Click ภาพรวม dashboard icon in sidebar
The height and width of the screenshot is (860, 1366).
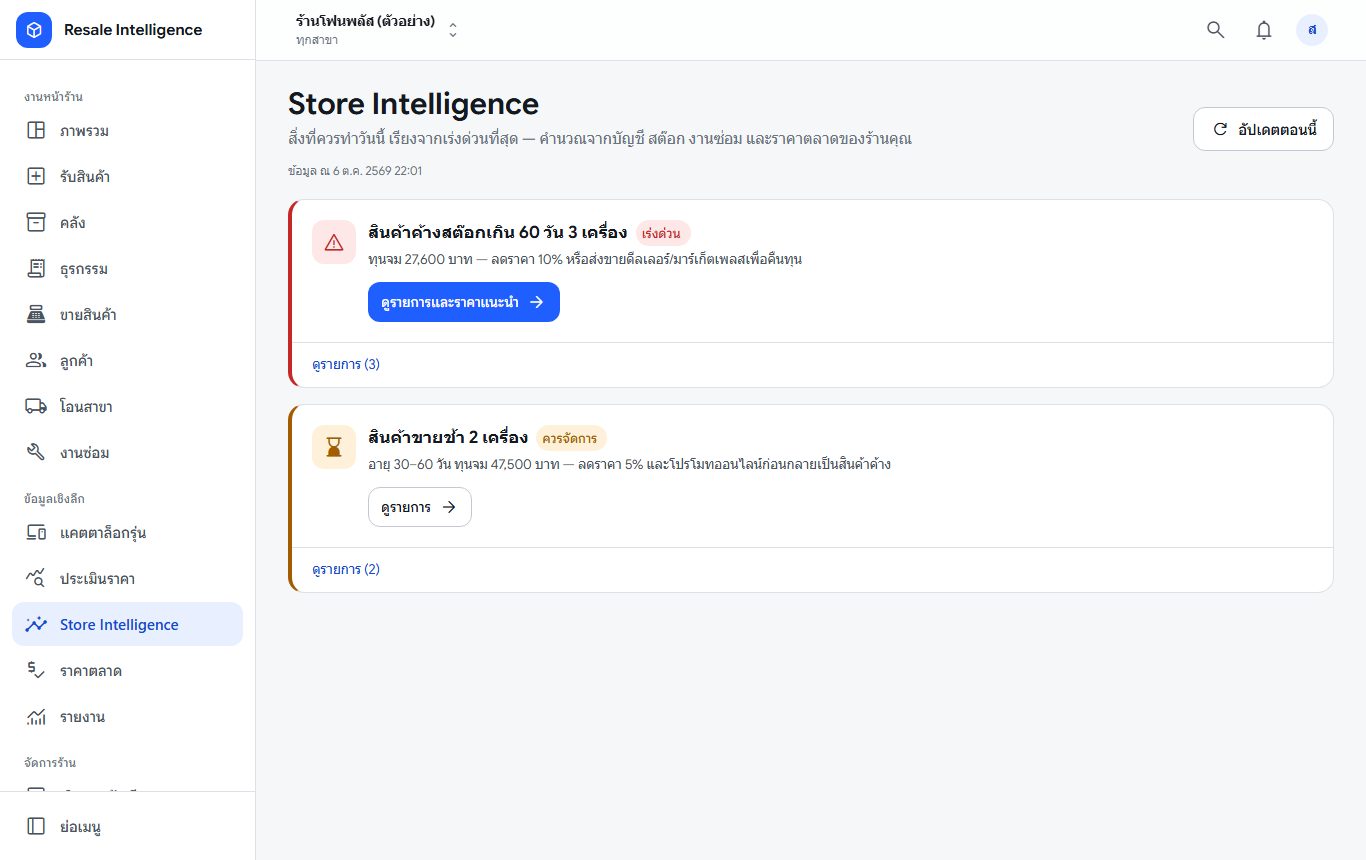pos(36,131)
